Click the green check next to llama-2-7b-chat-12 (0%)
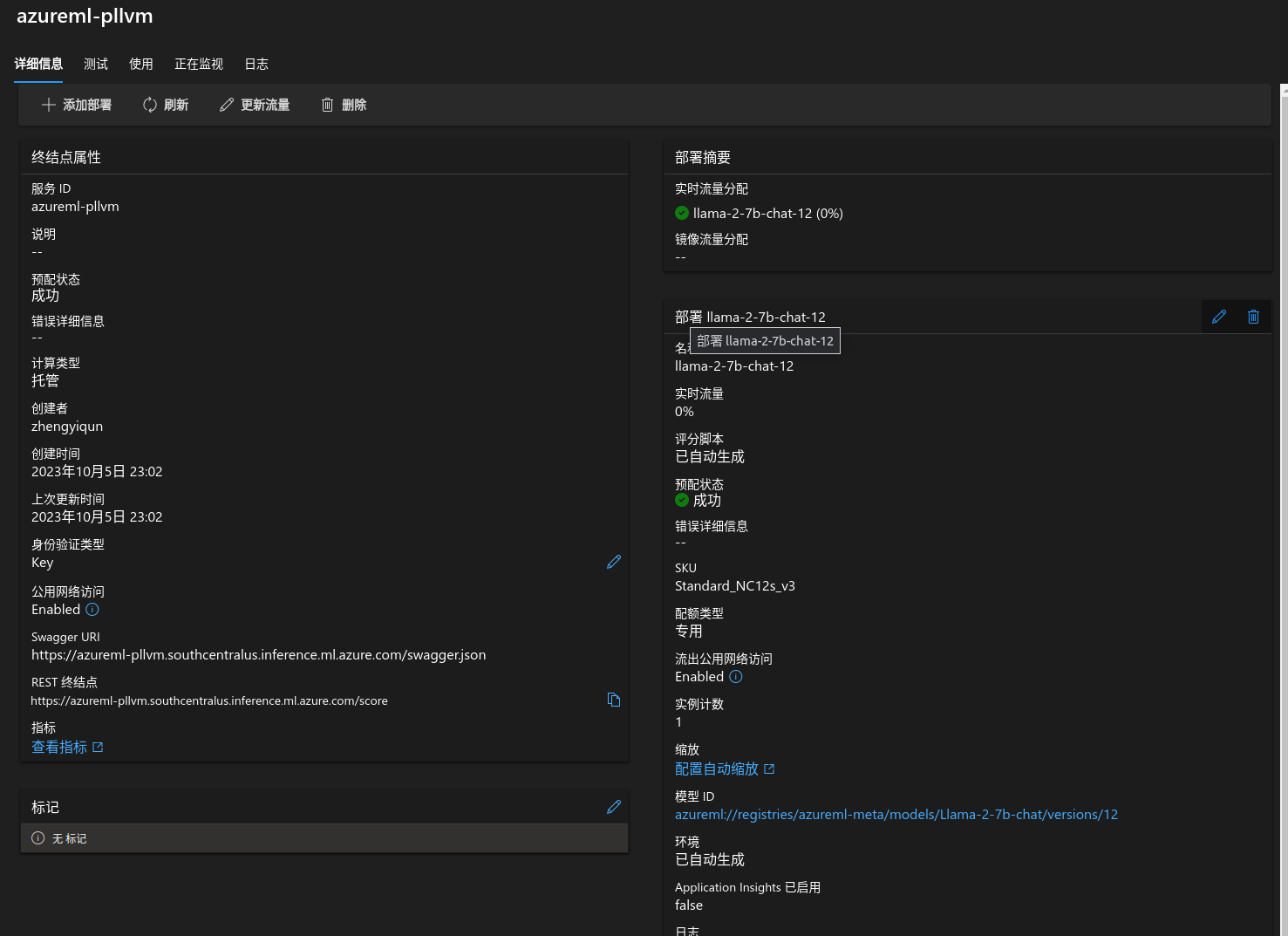 point(682,213)
